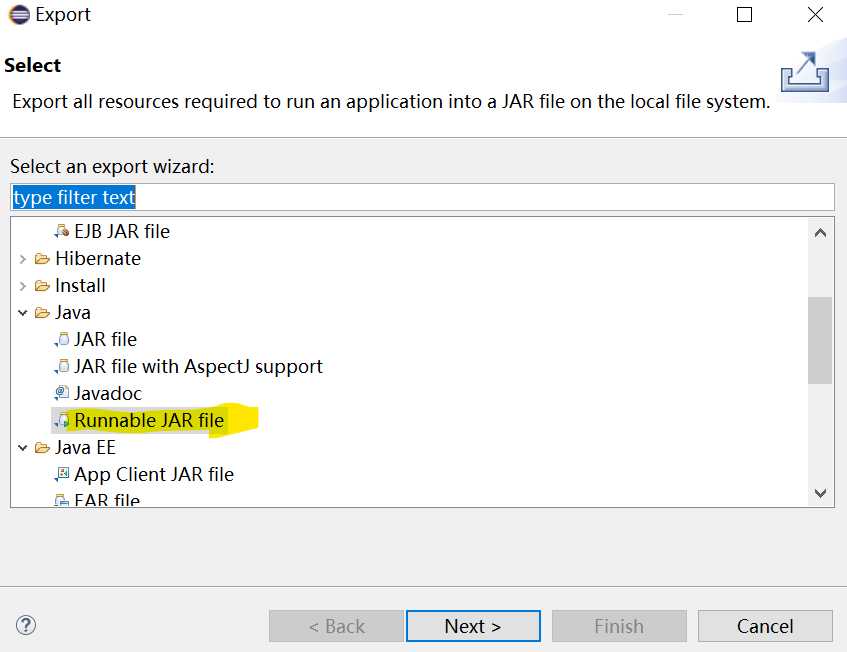Click the EJB JAR file icon
This screenshot has height=652, width=847.
coord(62,231)
